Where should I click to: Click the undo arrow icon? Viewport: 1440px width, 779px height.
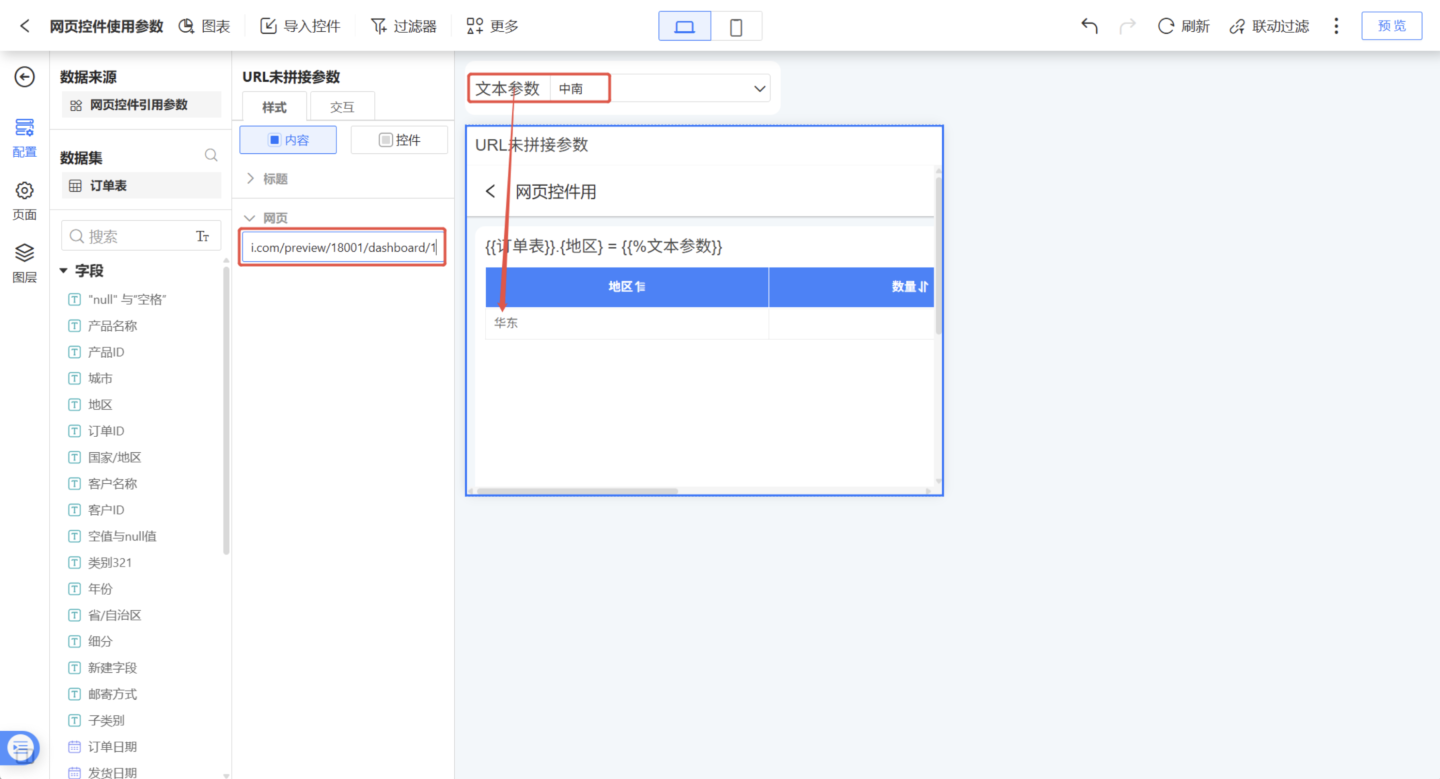[1089, 26]
